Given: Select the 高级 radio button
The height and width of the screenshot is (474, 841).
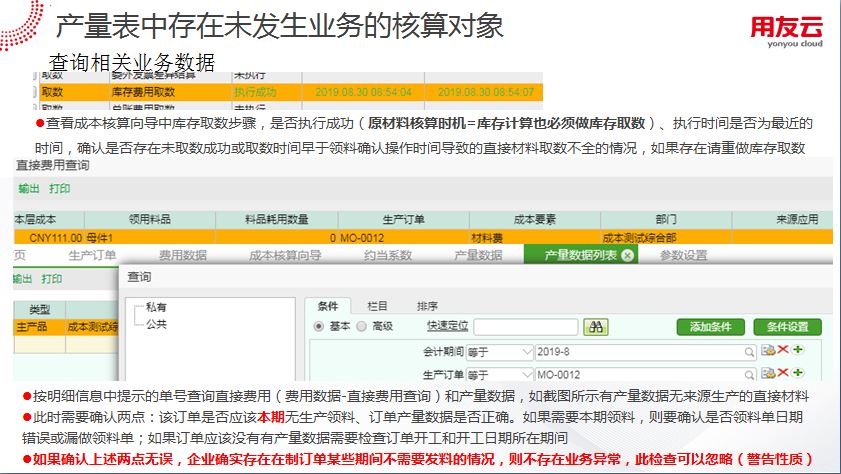Looking at the screenshot, I should pos(365,327).
